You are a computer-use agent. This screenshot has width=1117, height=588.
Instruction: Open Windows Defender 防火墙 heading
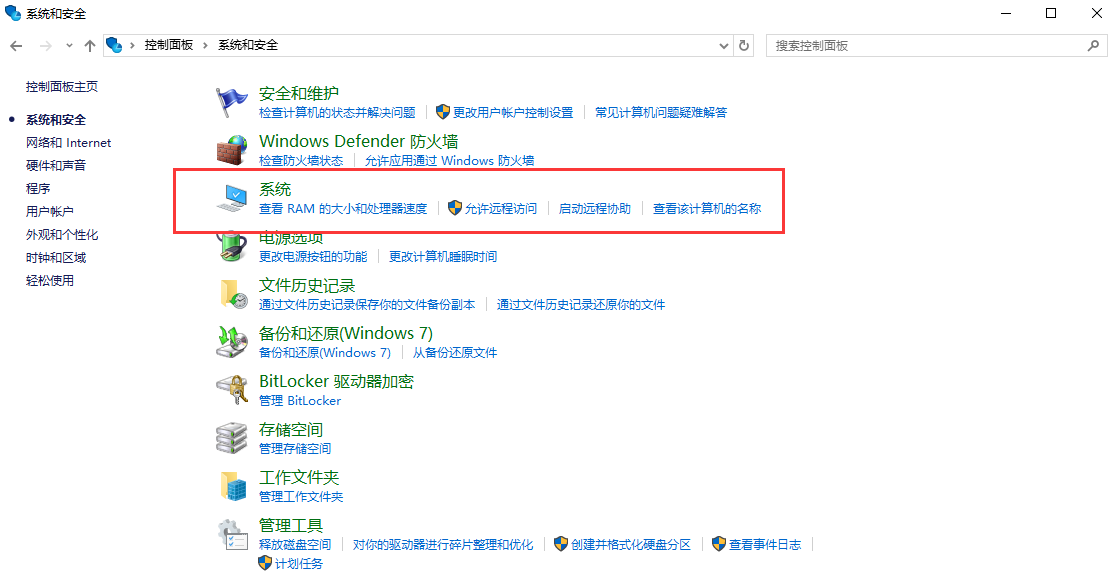click(358, 141)
